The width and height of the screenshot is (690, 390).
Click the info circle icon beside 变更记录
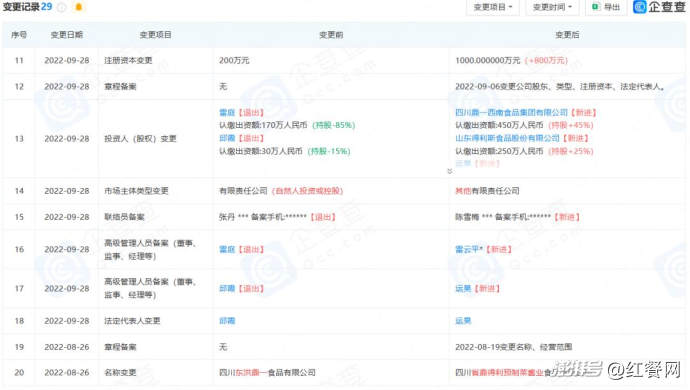[x=62, y=7]
